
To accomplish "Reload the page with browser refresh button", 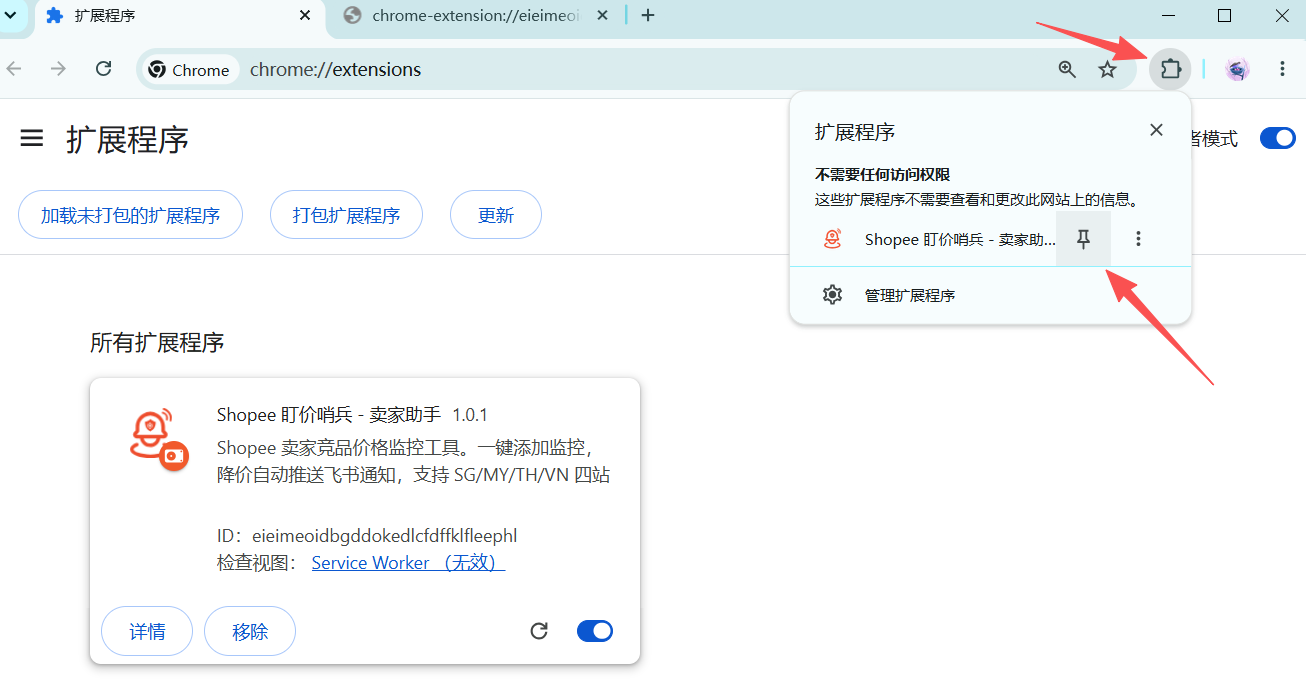I will tap(103, 69).
